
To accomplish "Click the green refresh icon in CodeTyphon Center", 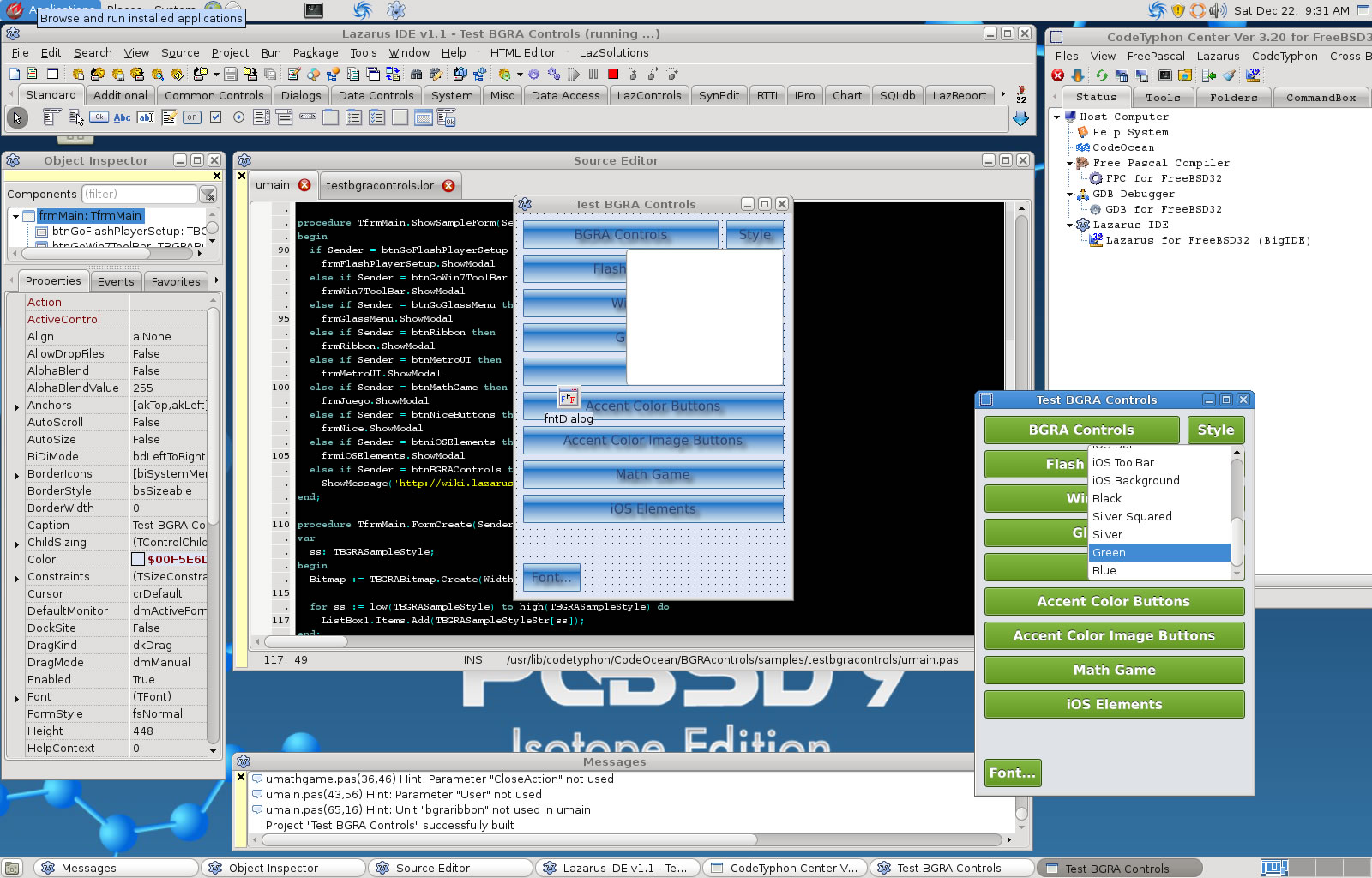I will [1102, 75].
